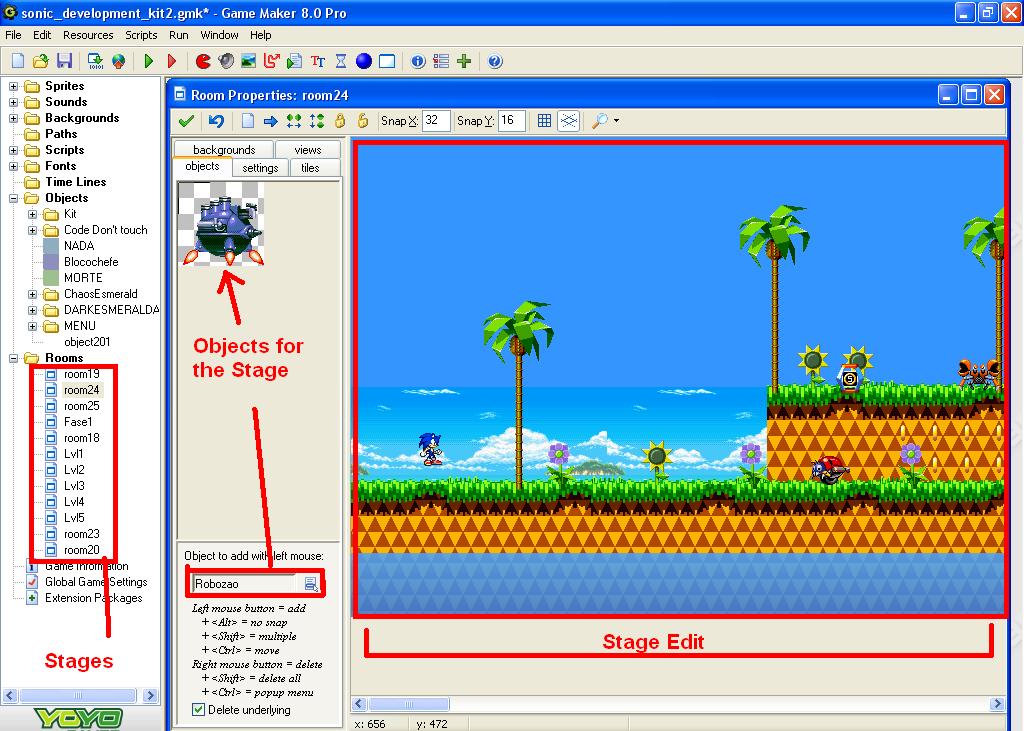Create a script document icon
Viewport: 1024px width, 731px height.
[x=295, y=61]
